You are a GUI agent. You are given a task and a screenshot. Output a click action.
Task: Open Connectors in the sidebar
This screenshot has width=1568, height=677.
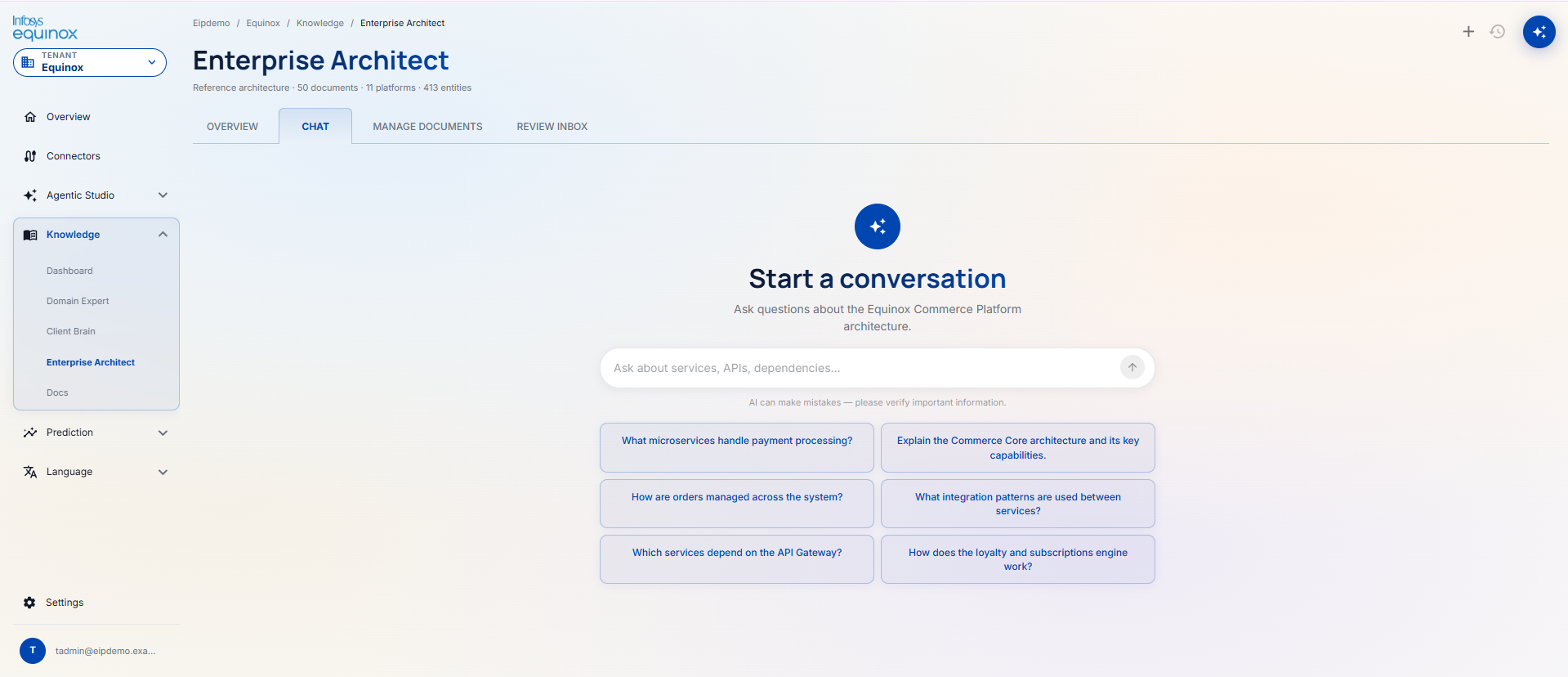tap(74, 156)
